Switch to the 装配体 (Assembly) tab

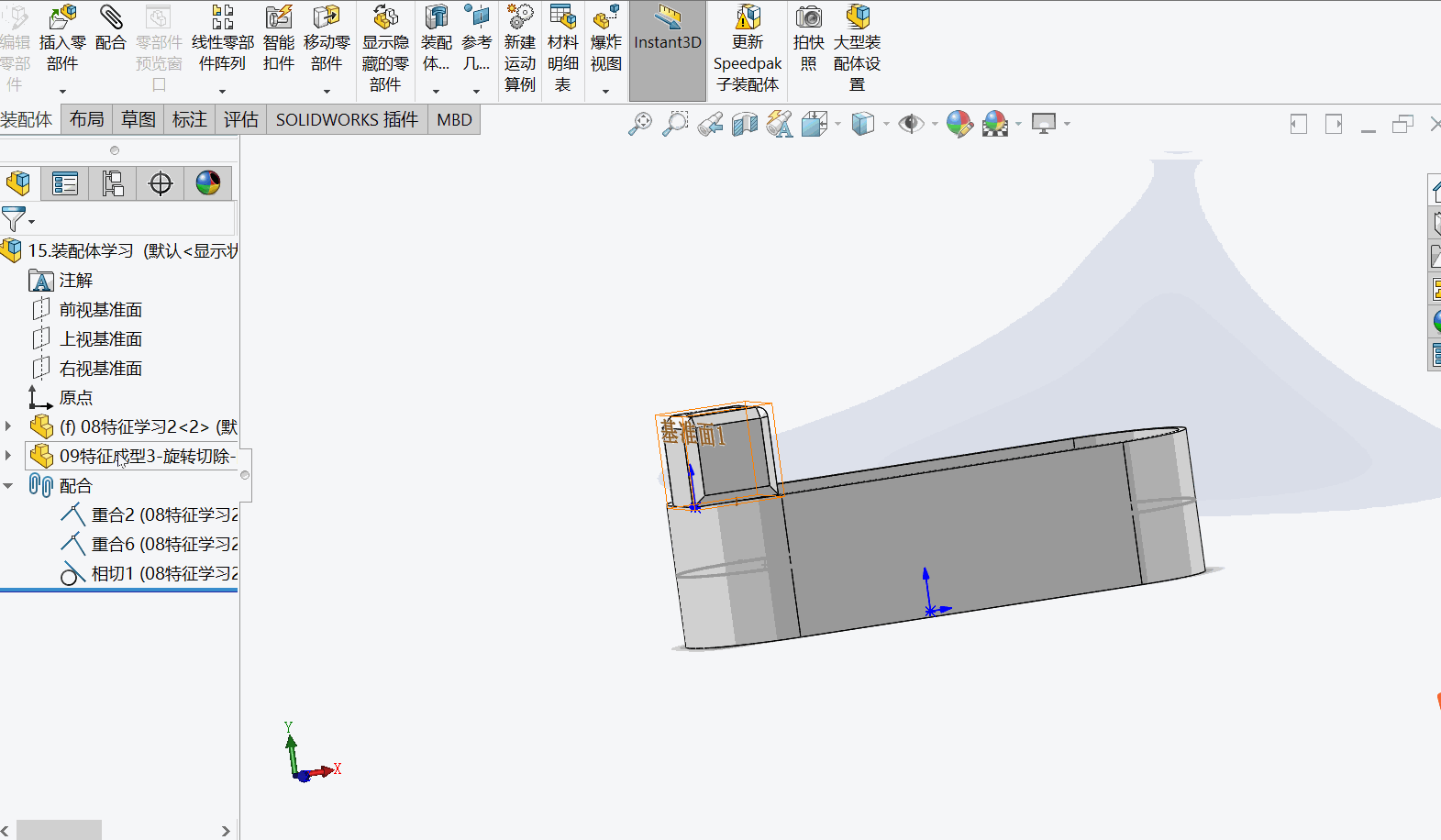click(28, 120)
